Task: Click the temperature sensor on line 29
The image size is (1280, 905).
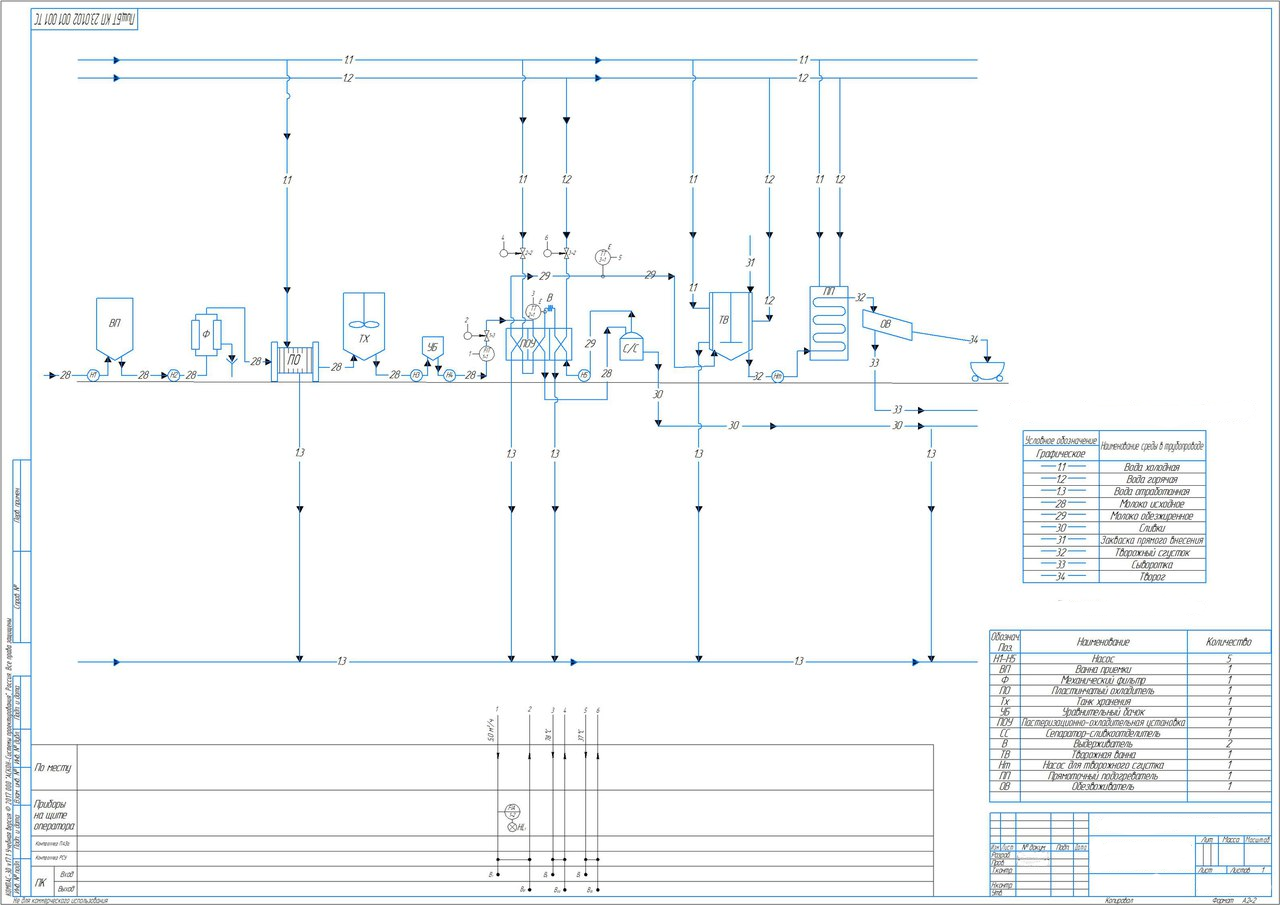Action: click(602, 257)
